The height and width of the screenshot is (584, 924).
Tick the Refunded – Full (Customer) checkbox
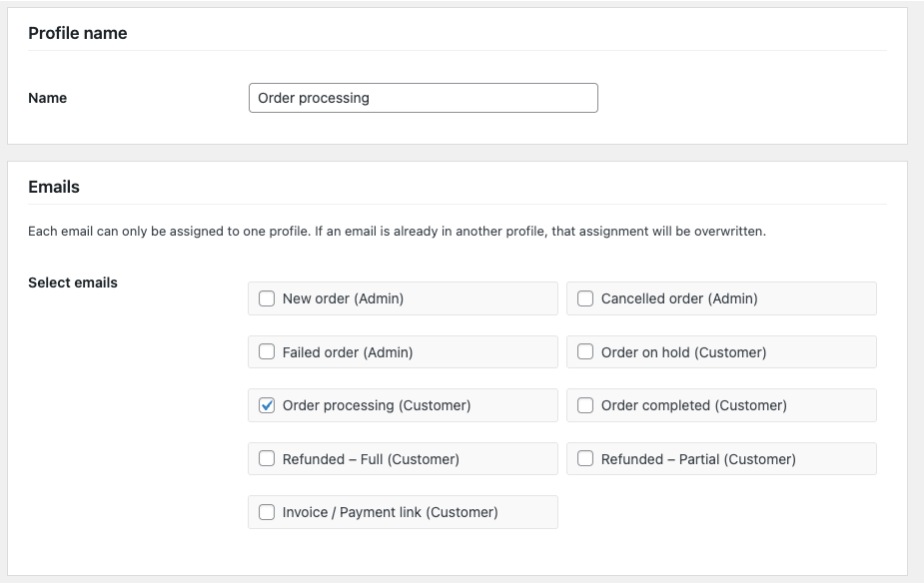pos(267,459)
